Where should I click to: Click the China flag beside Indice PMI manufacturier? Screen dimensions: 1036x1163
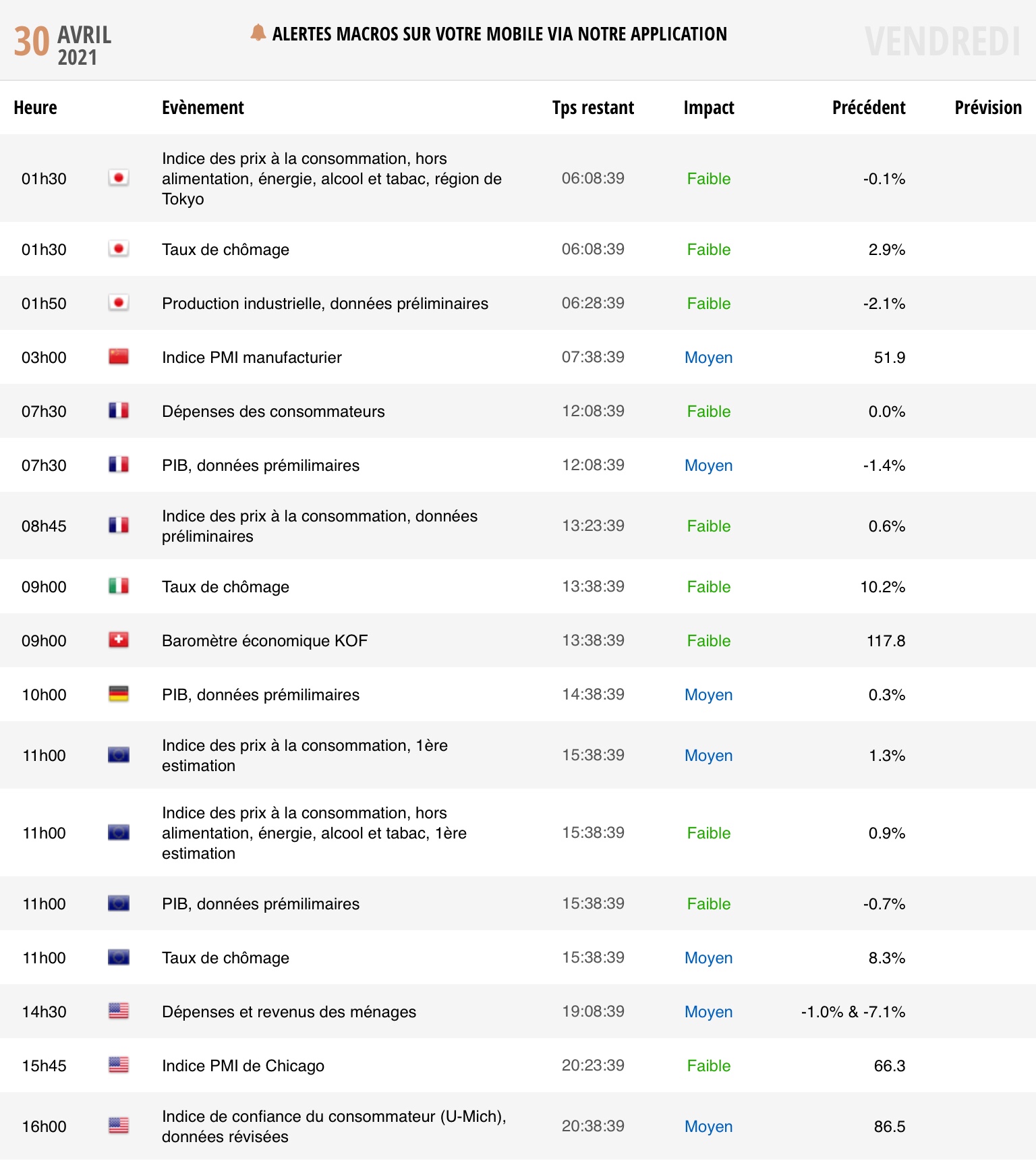pyautogui.click(x=119, y=357)
